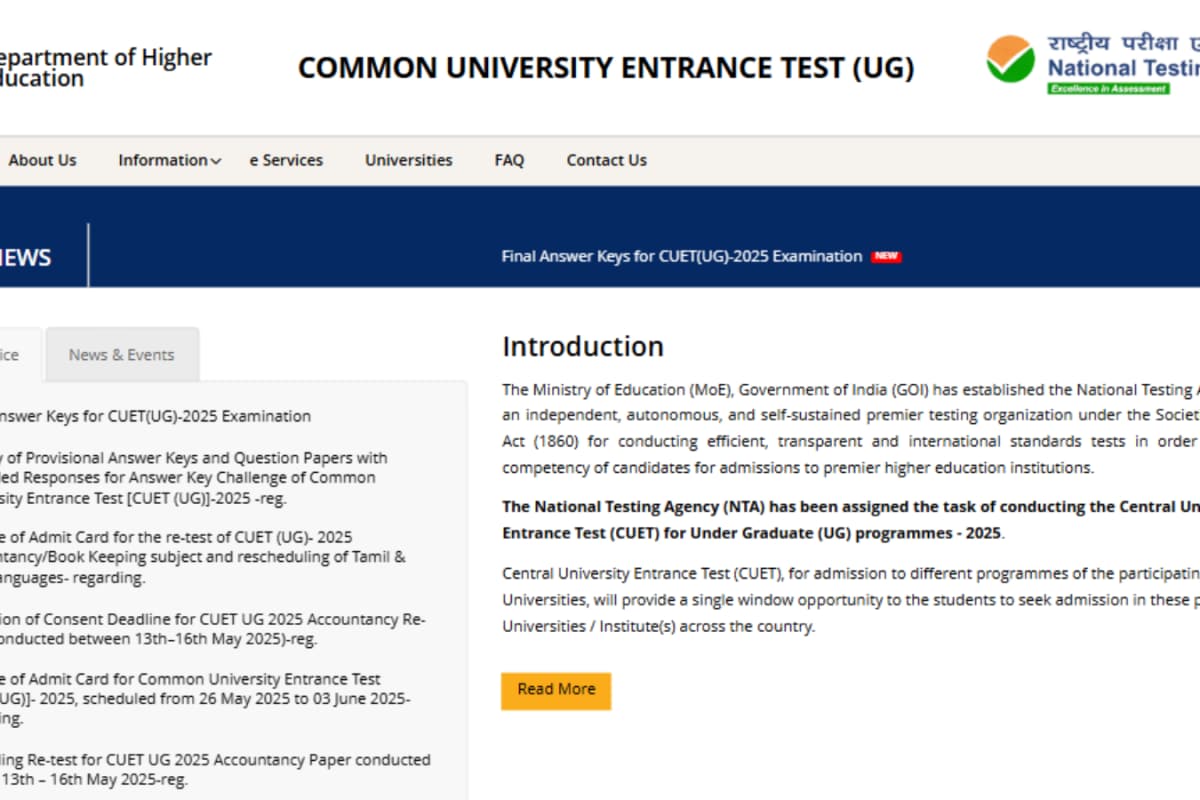The height and width of the screenshot is (800, 1200).
Task: Open the Final Answer Keys ticker link
Action: tap(682, 257)
